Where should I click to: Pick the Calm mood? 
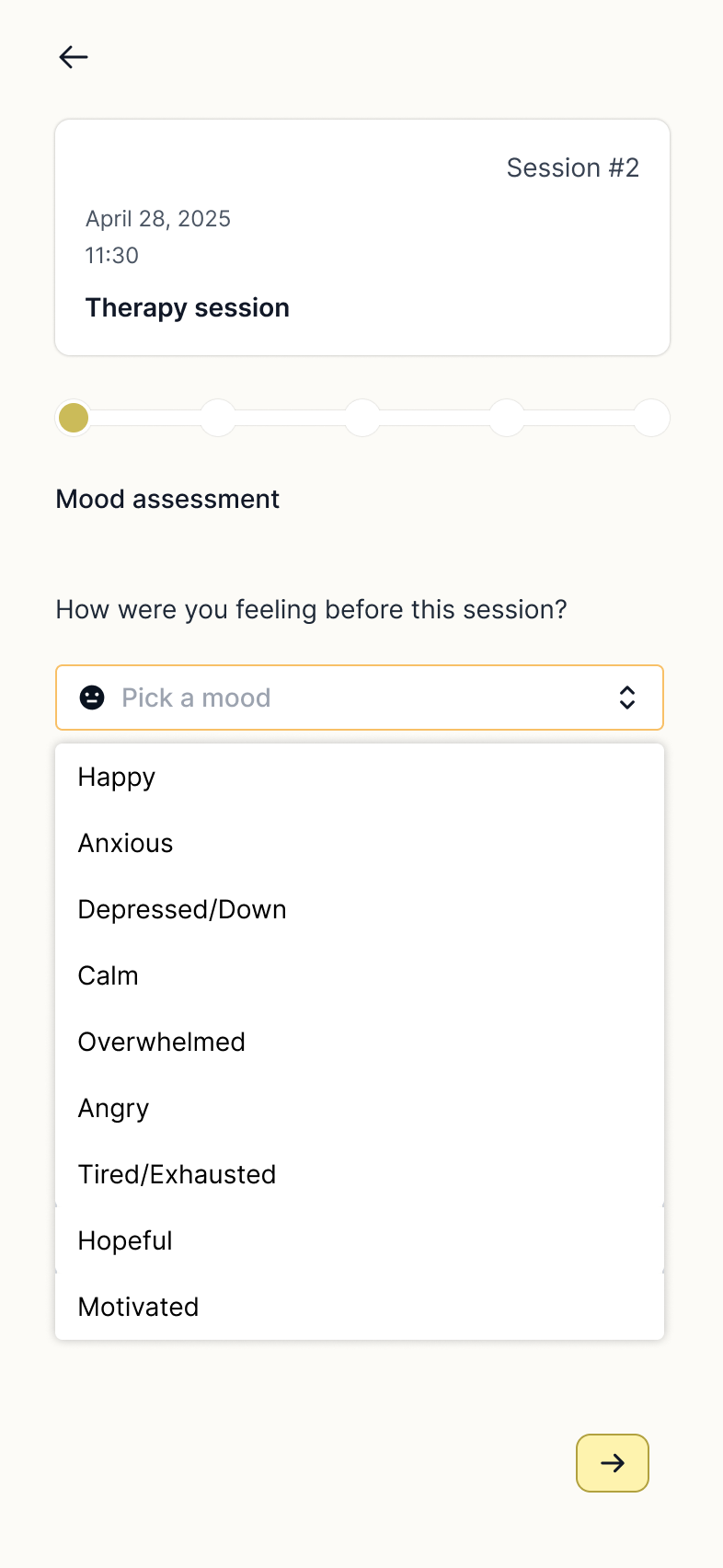pos(108,975)
